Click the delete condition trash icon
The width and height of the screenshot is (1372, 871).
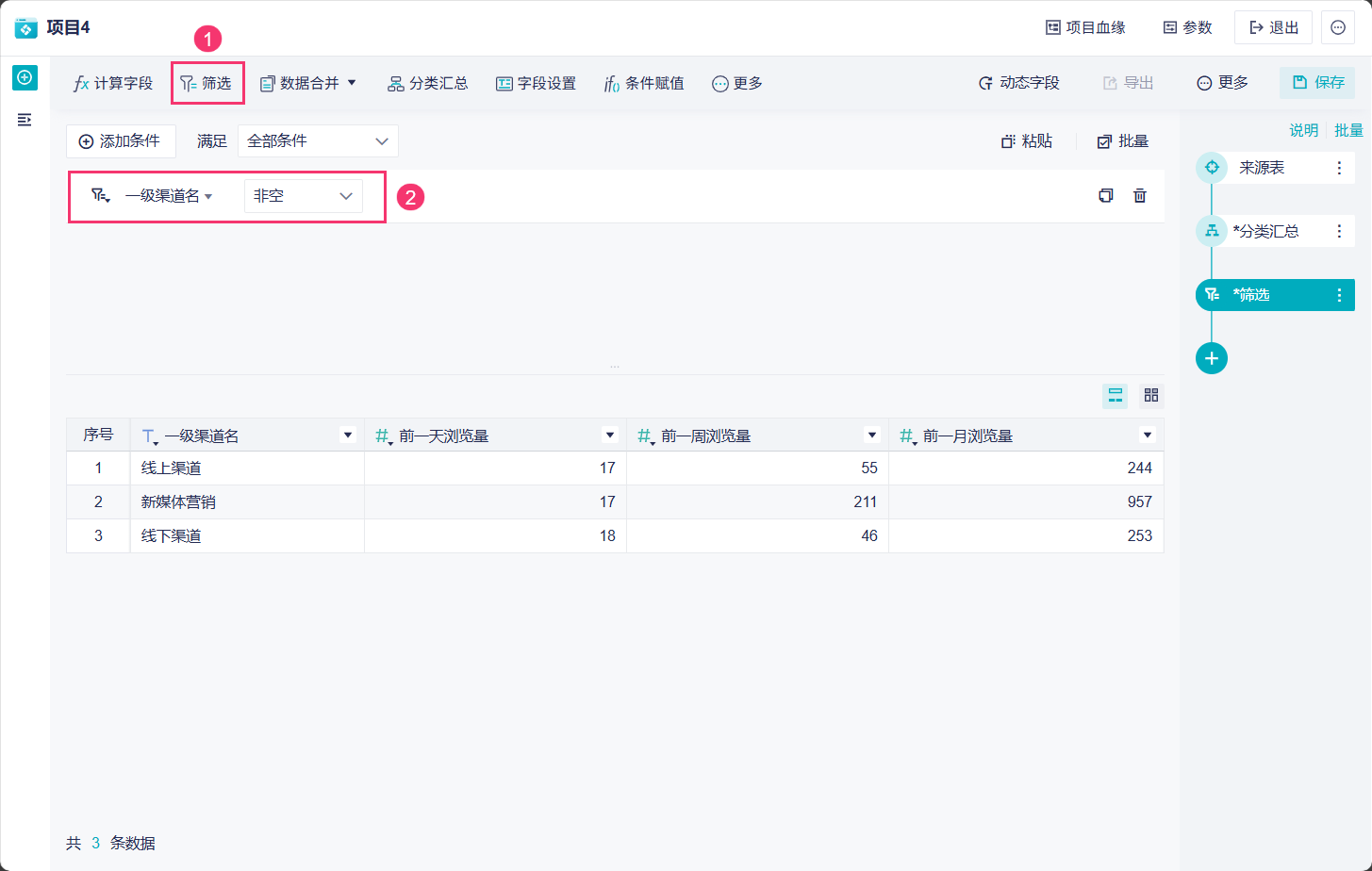1140,195
